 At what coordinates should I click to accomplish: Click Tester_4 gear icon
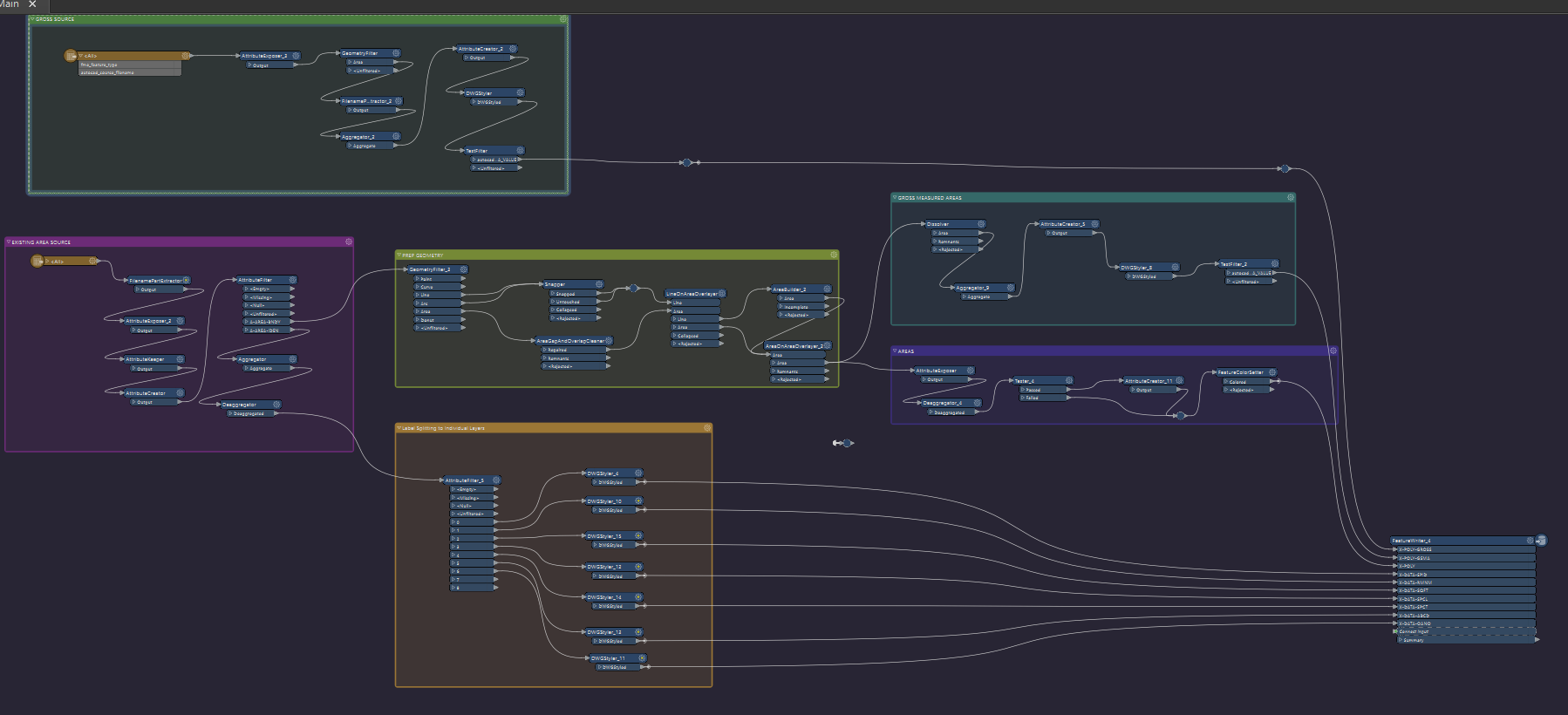[1069, 381]
